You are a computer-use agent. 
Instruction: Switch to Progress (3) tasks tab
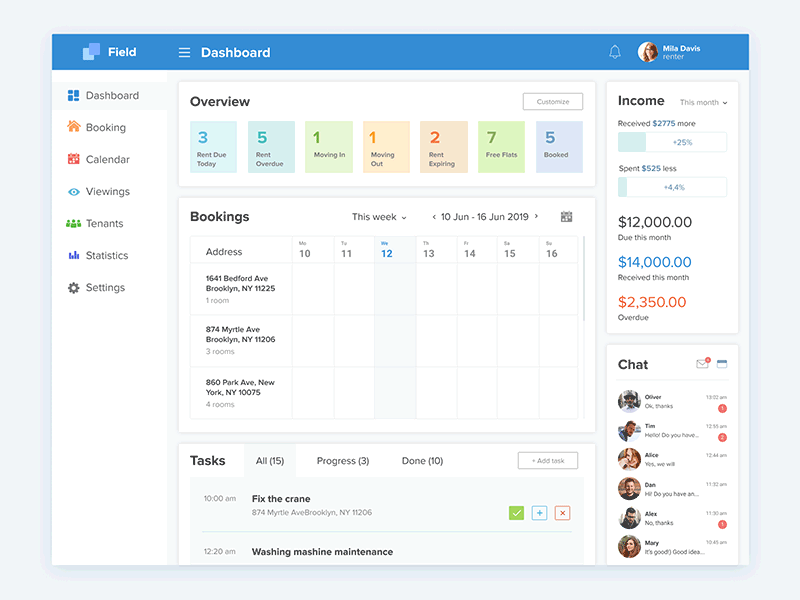point(343,461)
